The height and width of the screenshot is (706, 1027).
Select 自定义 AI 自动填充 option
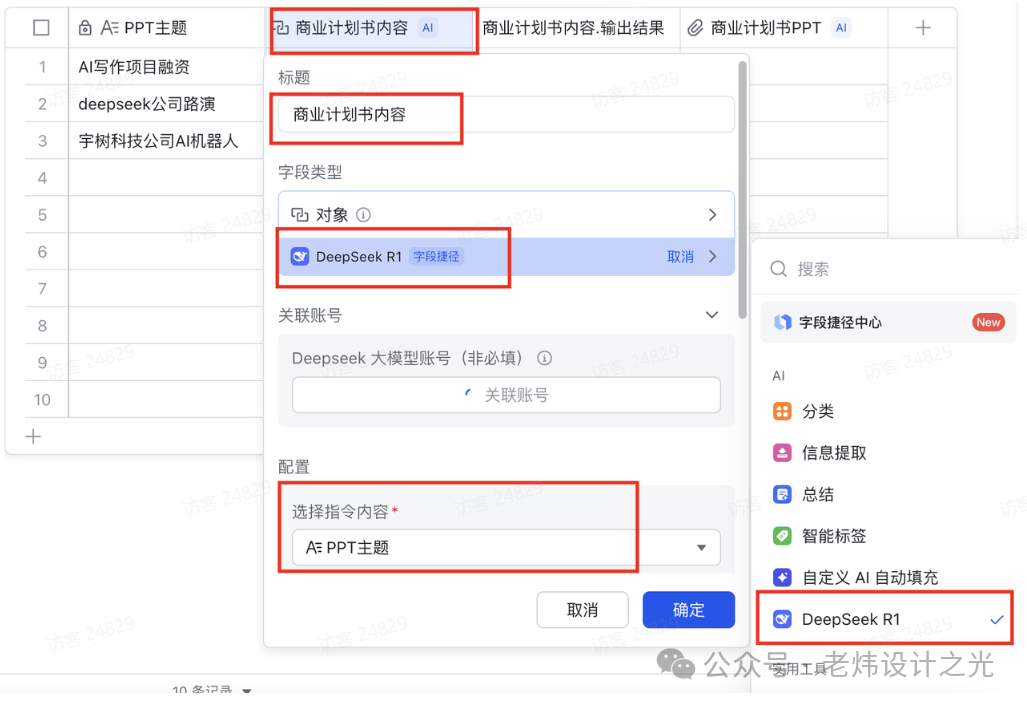click(888, 577)
